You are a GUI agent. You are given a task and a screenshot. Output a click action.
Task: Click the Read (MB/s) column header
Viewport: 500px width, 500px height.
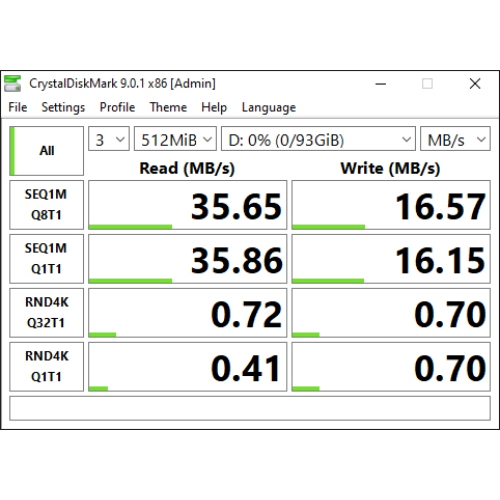coord(187,168)
